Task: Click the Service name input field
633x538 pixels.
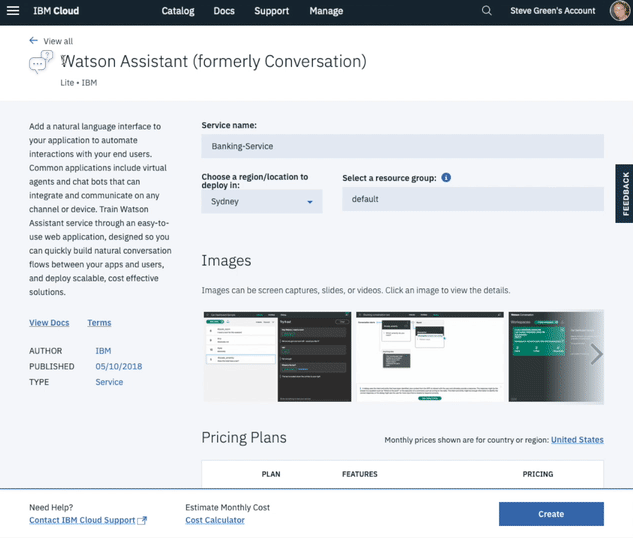Action: click(402, 146)
